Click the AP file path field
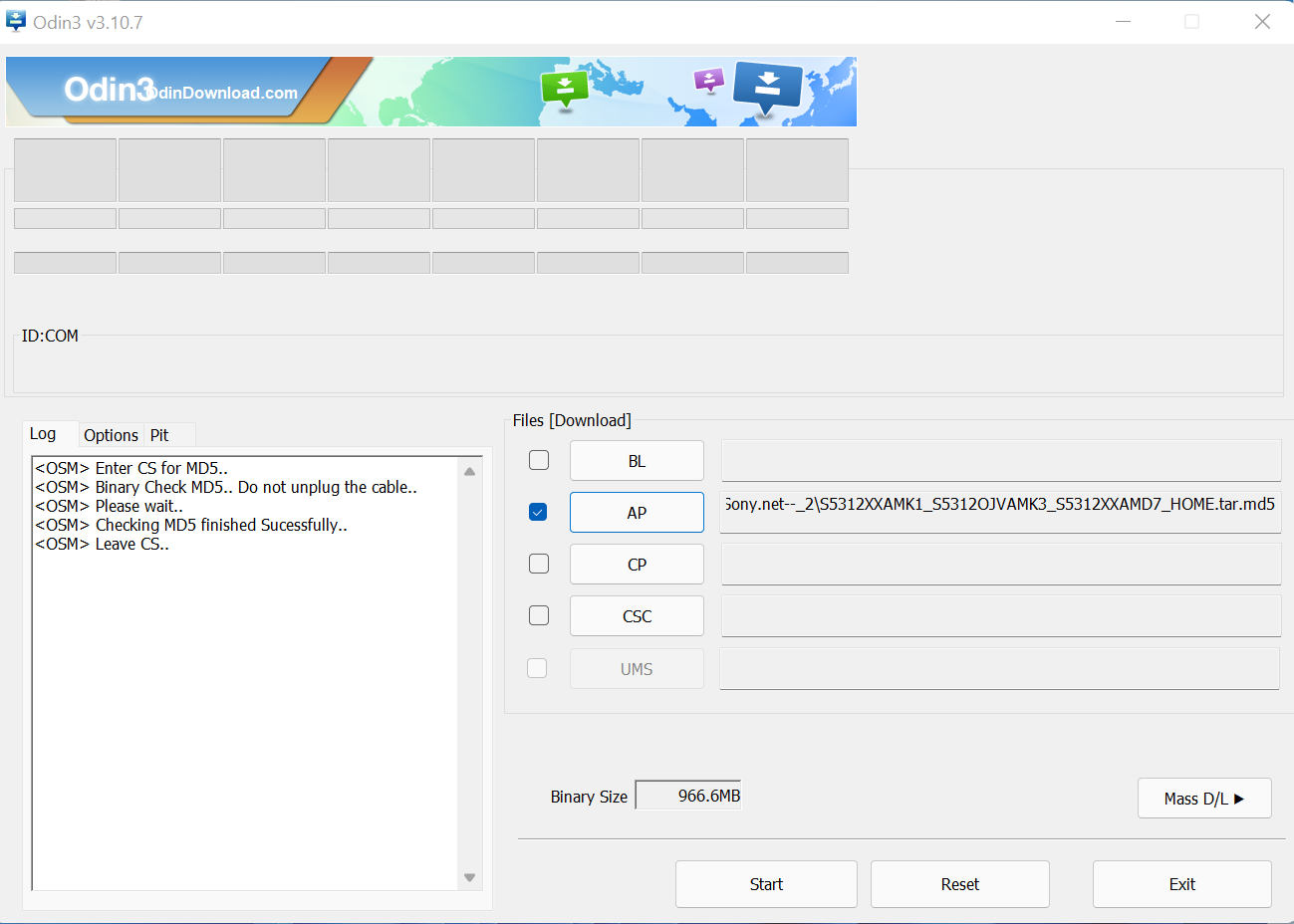Viewport: 1294px width, 924px height. click(x=1000, y=512)
